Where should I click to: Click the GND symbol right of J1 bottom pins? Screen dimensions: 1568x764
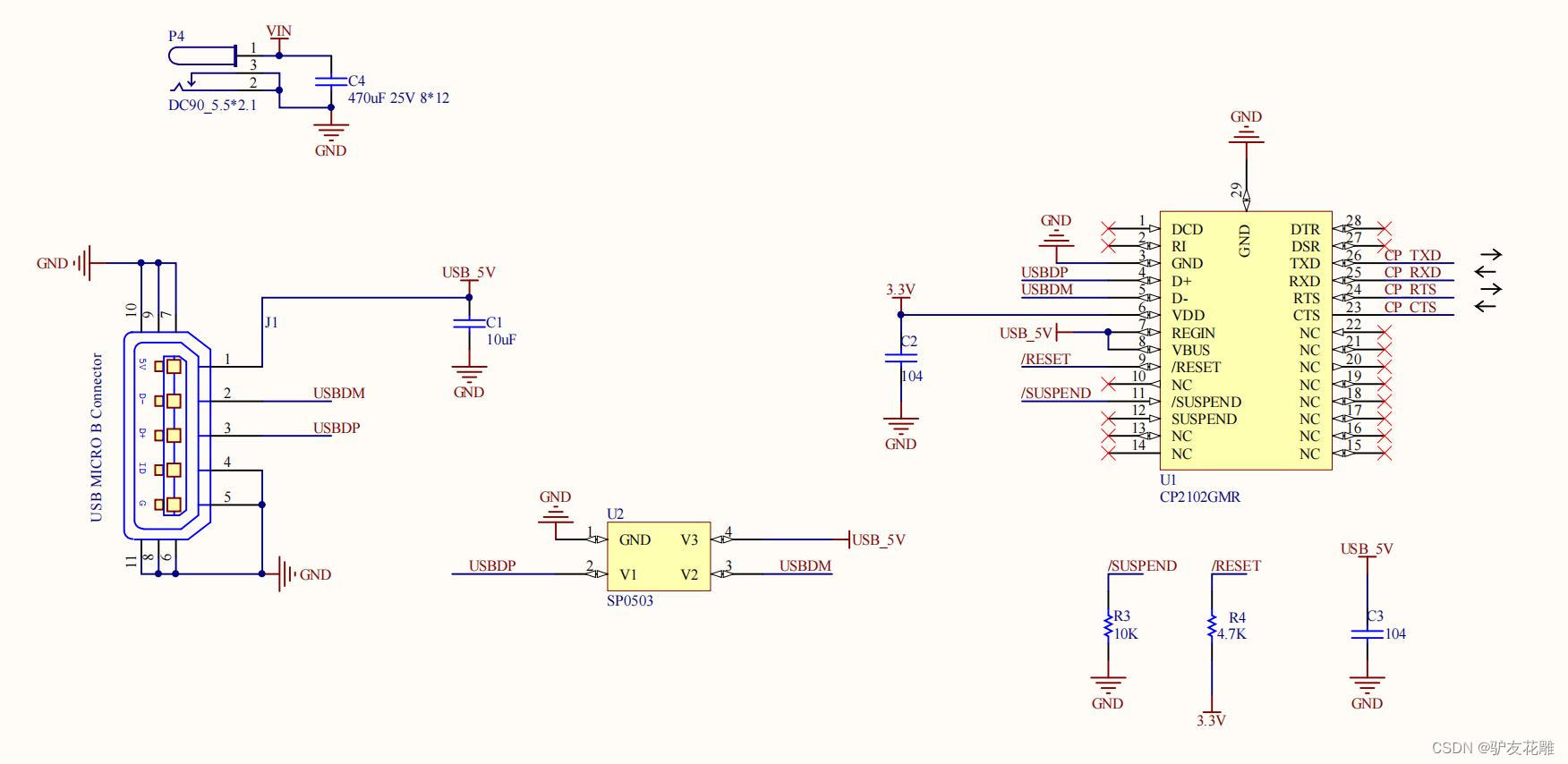point(305,574)
